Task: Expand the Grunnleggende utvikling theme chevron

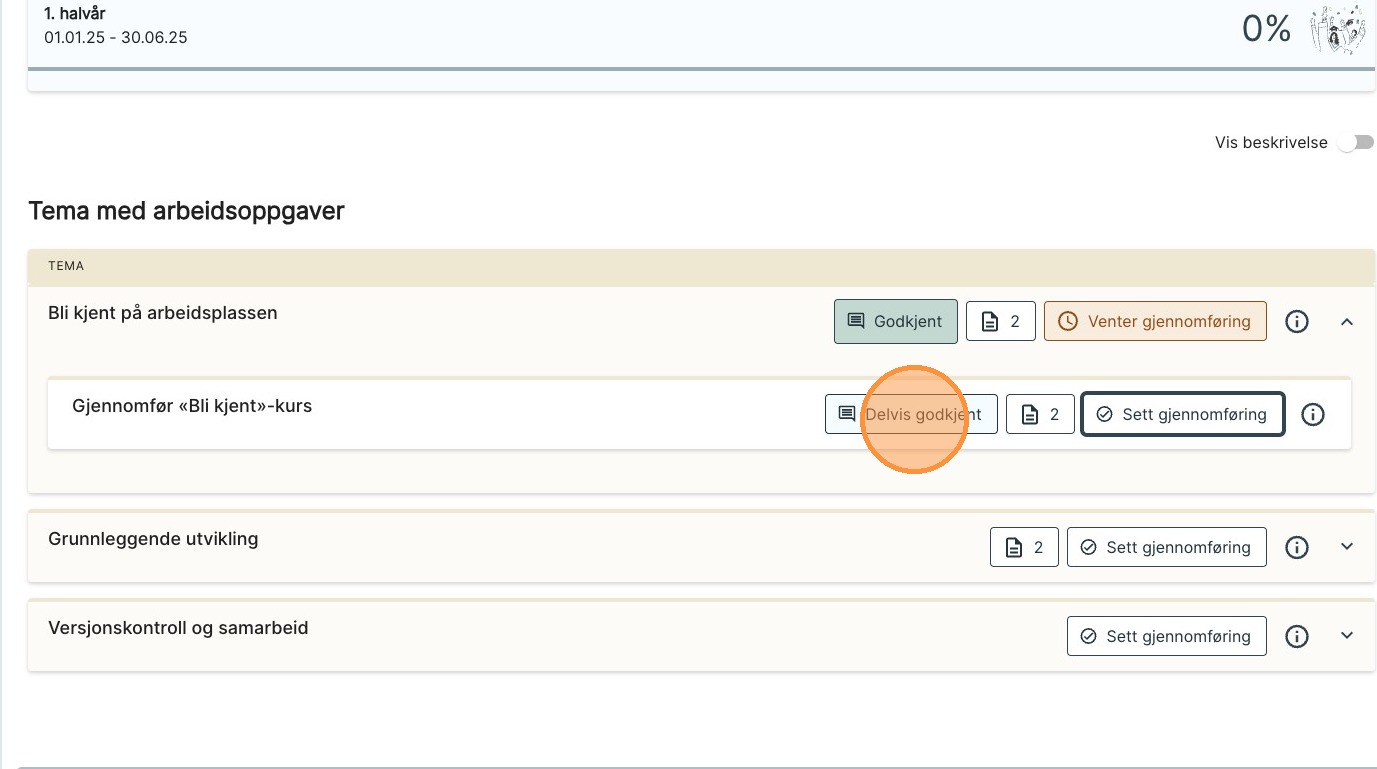Action: 1346,547
